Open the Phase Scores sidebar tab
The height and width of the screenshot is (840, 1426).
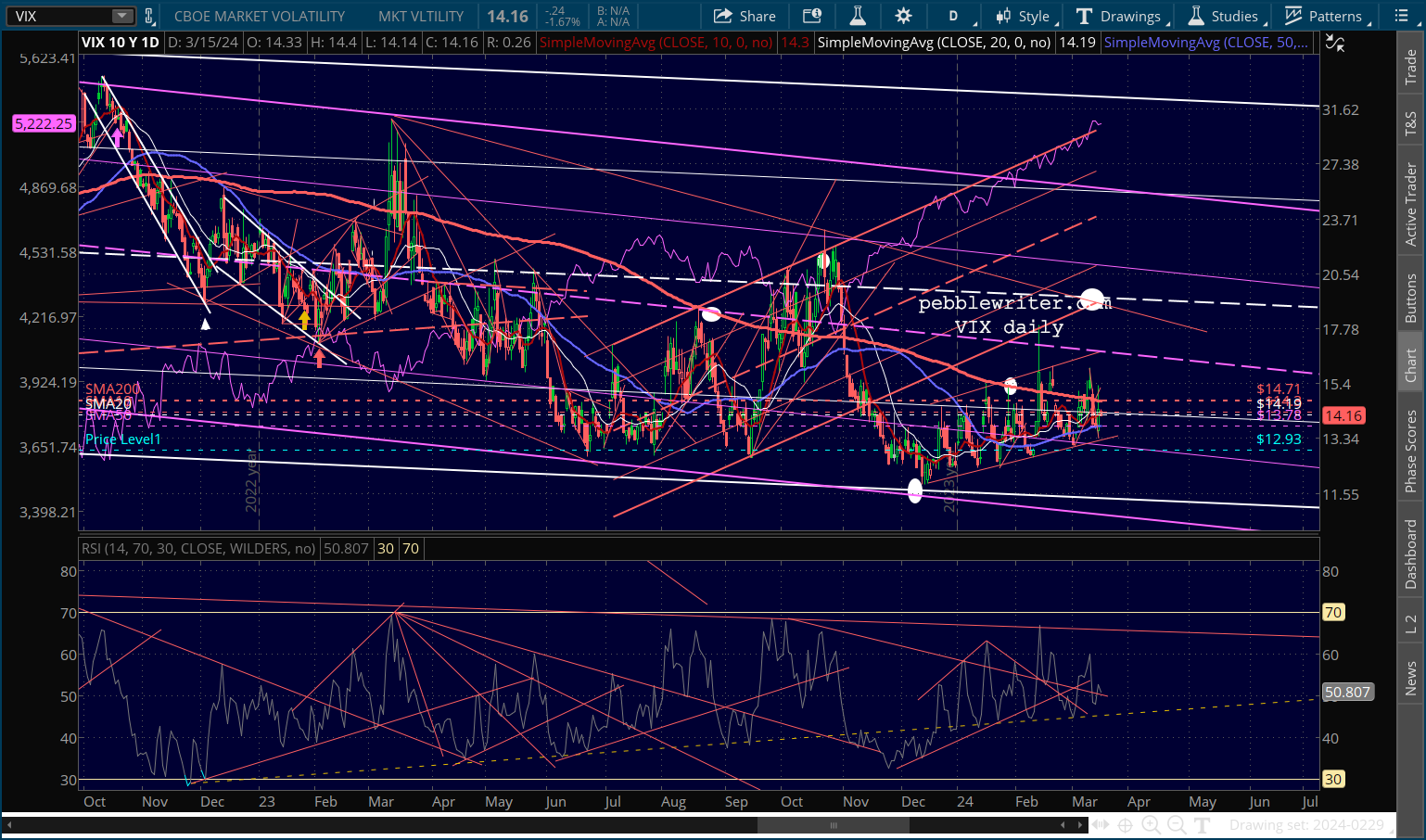[1410, 451]
